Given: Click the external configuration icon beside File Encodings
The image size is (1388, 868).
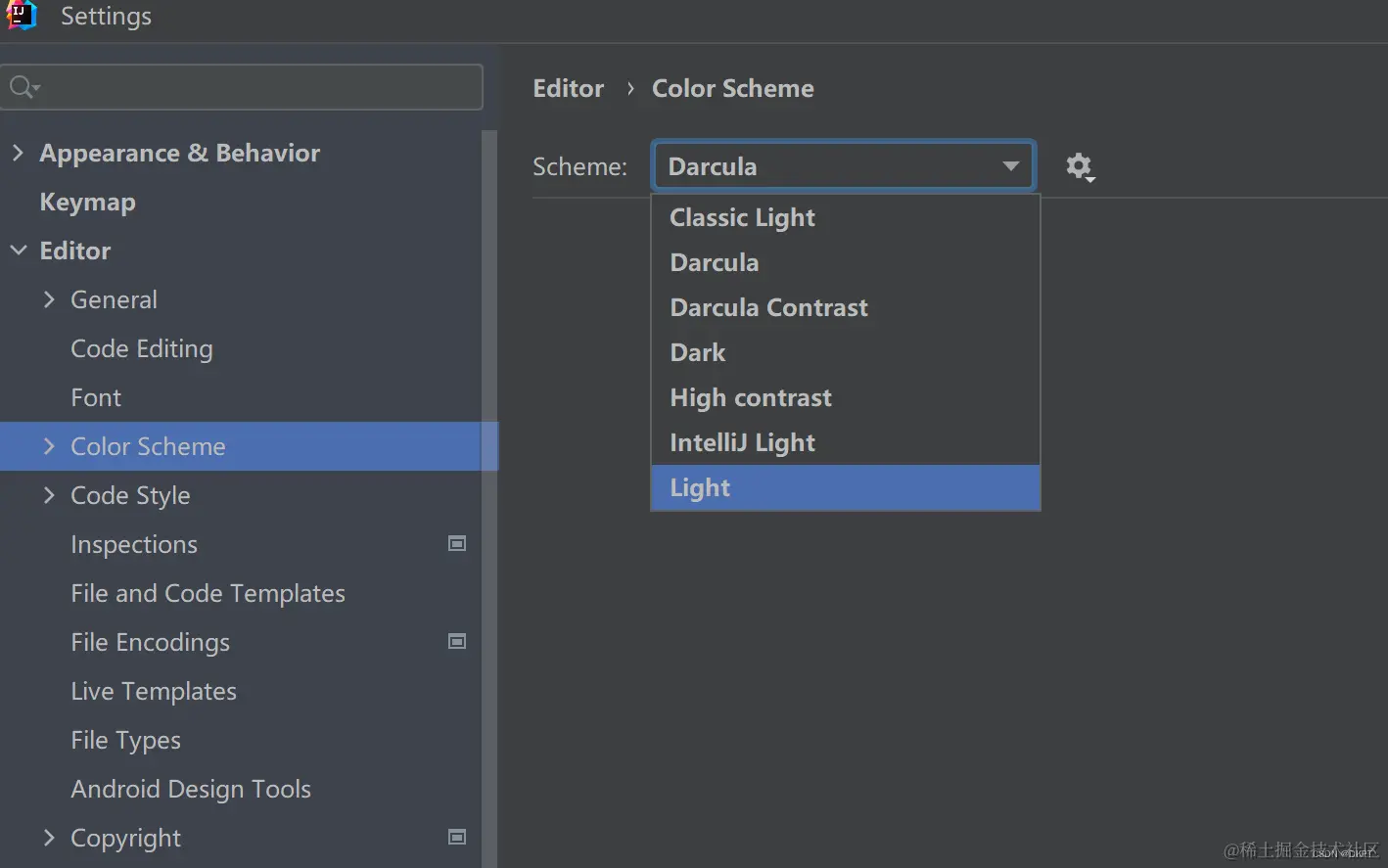Looking at the screenshot, I should pos(456,642).
